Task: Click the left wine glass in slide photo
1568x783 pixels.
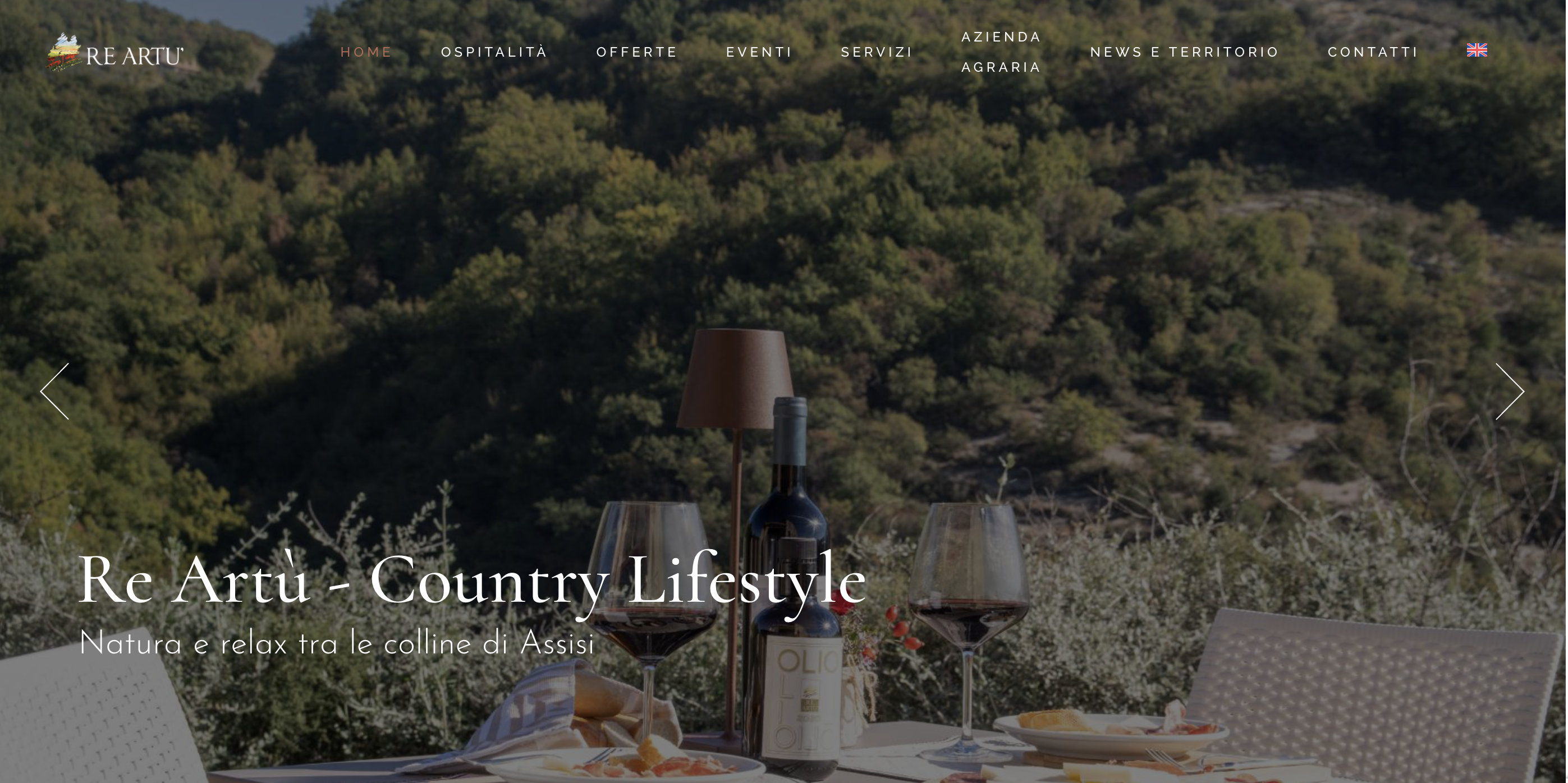Action: click(x=650, y=615)
